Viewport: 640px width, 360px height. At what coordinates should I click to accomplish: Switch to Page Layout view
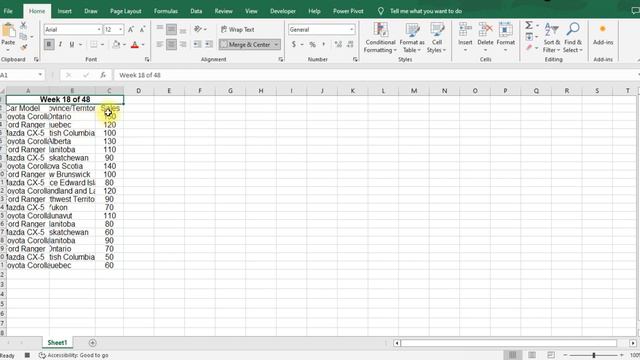pyautogui.click(x=532, y=355)
